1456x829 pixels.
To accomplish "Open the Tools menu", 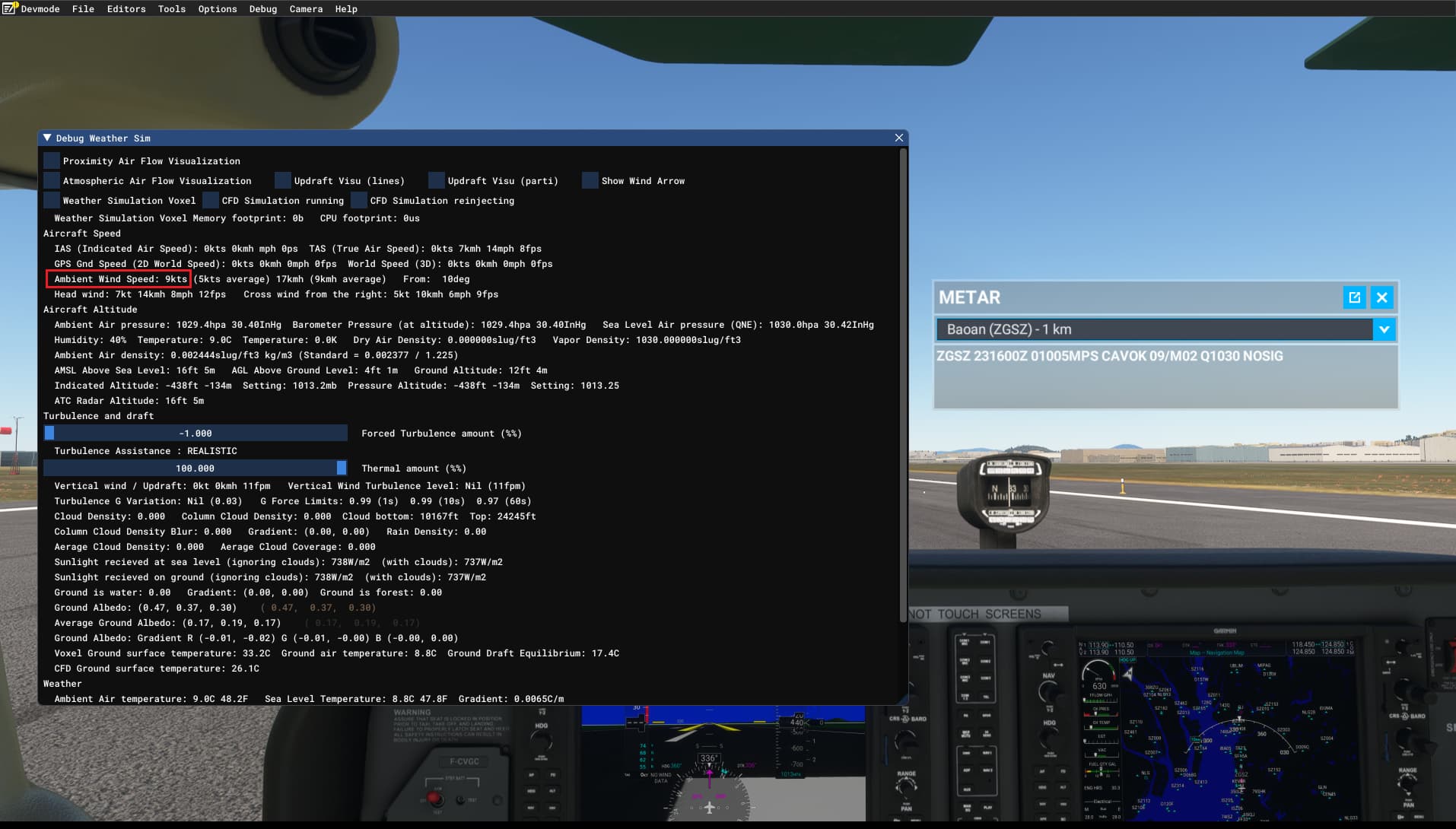I will point(171,8).
